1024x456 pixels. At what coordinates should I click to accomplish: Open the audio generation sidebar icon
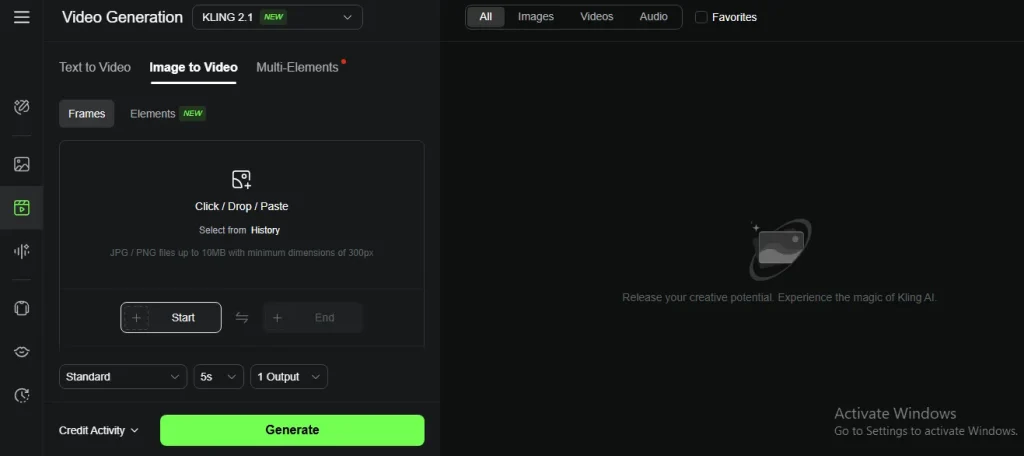pyautogui.click(x=22, y=251)
